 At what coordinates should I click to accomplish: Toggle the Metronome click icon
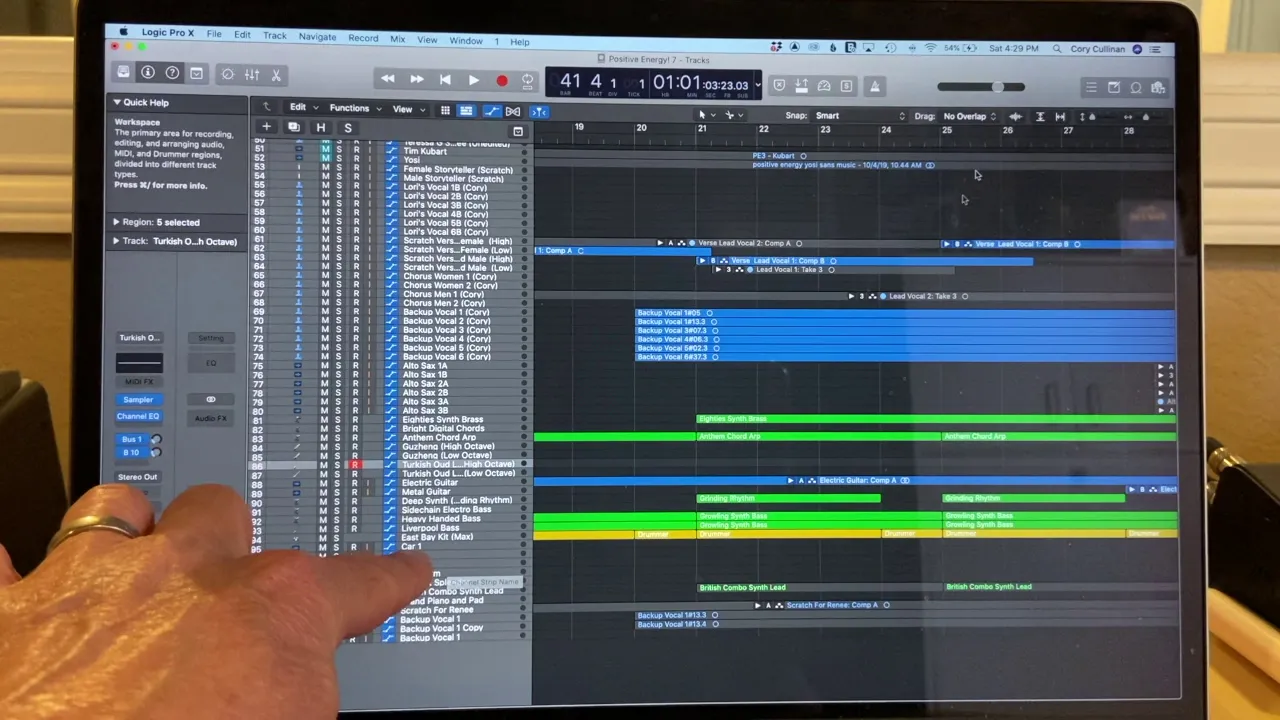(875, 87)
